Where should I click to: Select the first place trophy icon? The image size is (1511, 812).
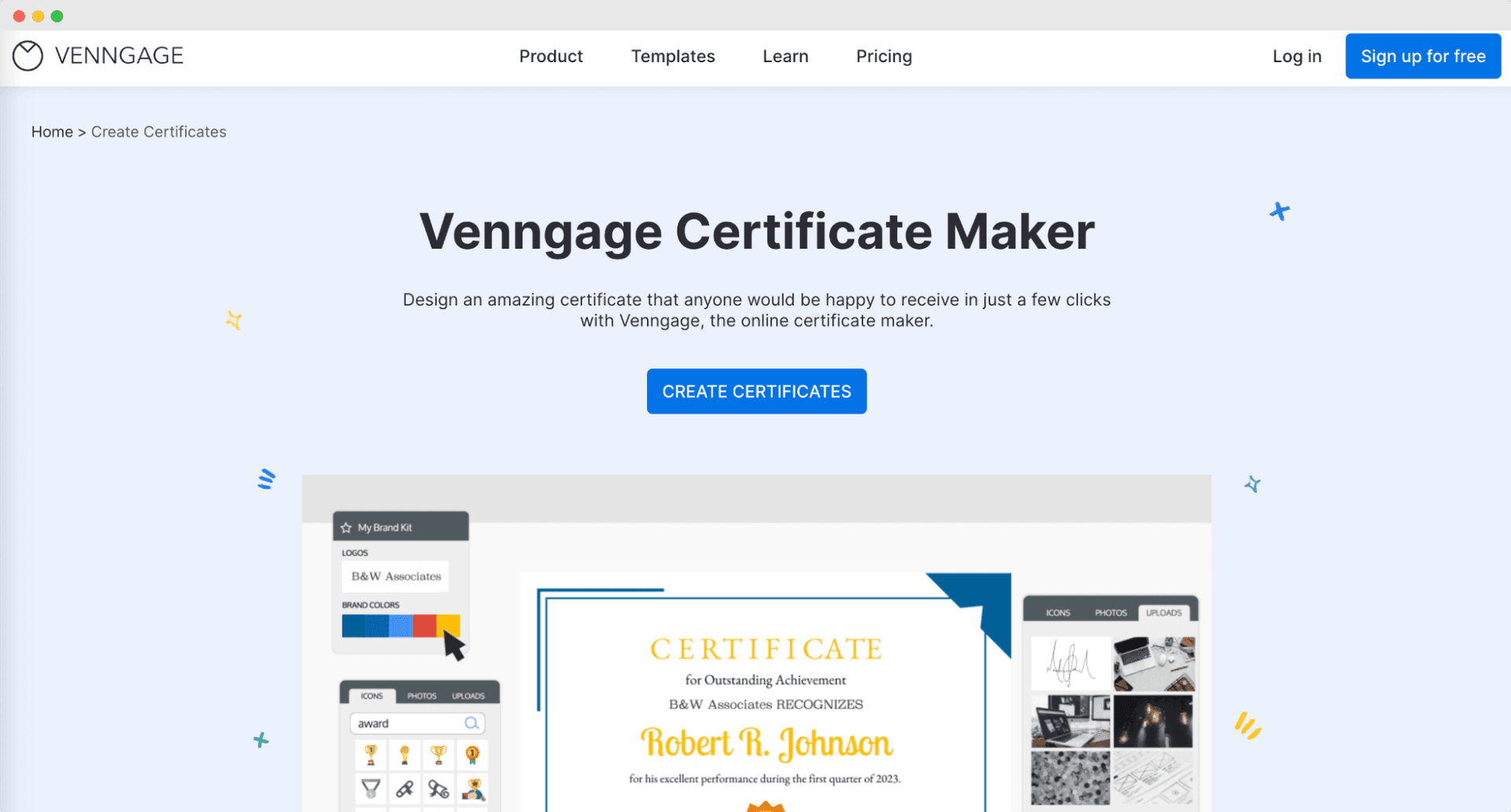tap(371, 754)
